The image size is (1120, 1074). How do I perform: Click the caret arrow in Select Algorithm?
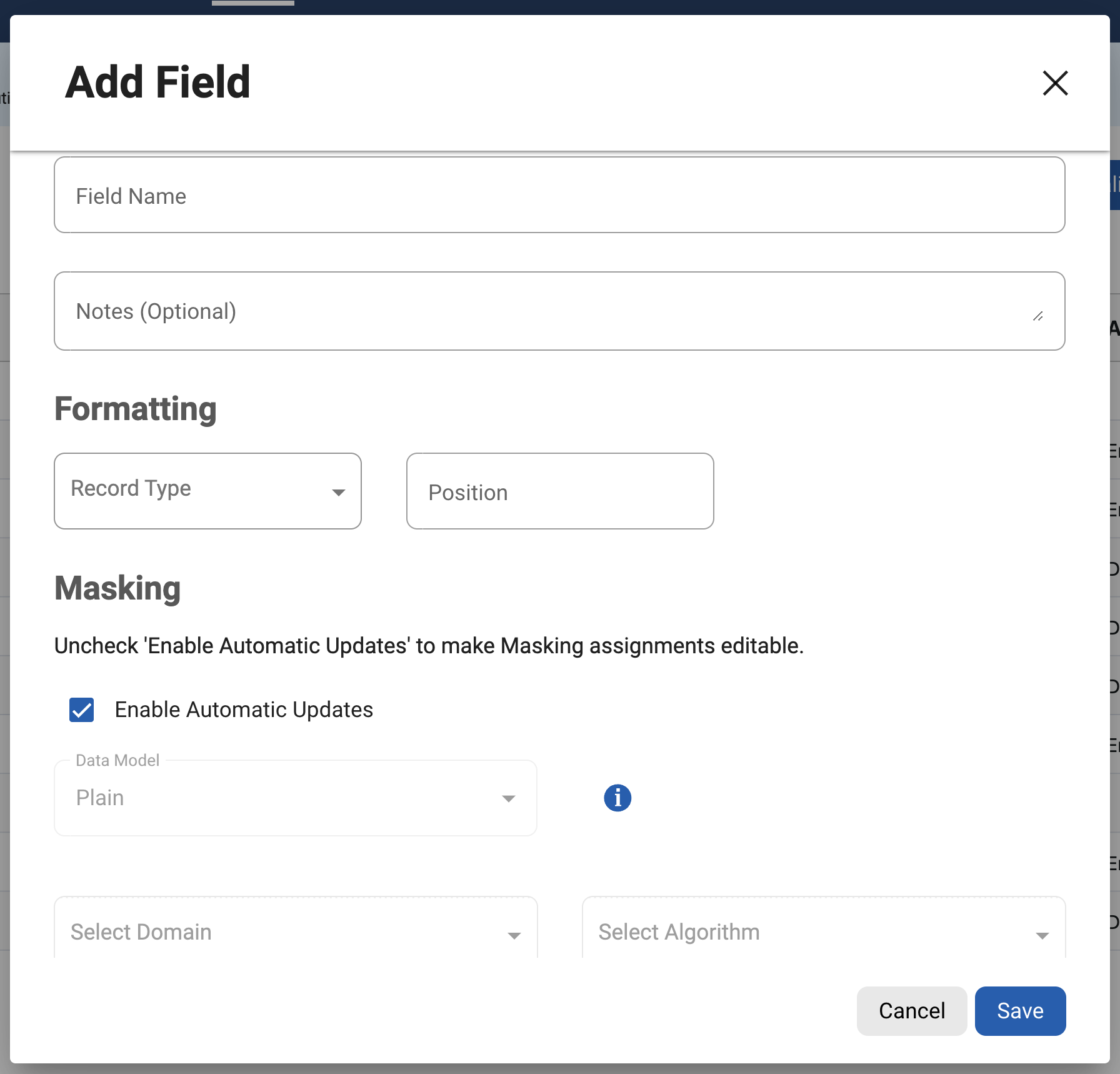(x=1042, y=935)
